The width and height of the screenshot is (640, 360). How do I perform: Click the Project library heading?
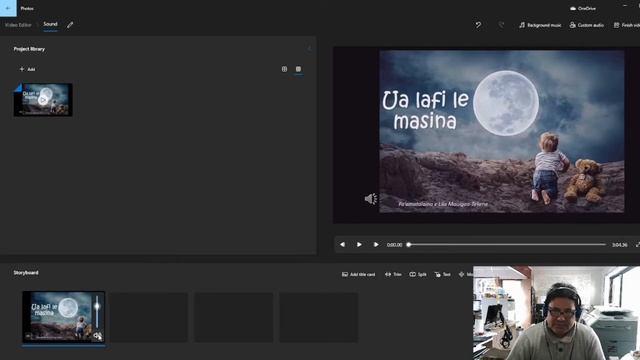[x=29, y=49]
